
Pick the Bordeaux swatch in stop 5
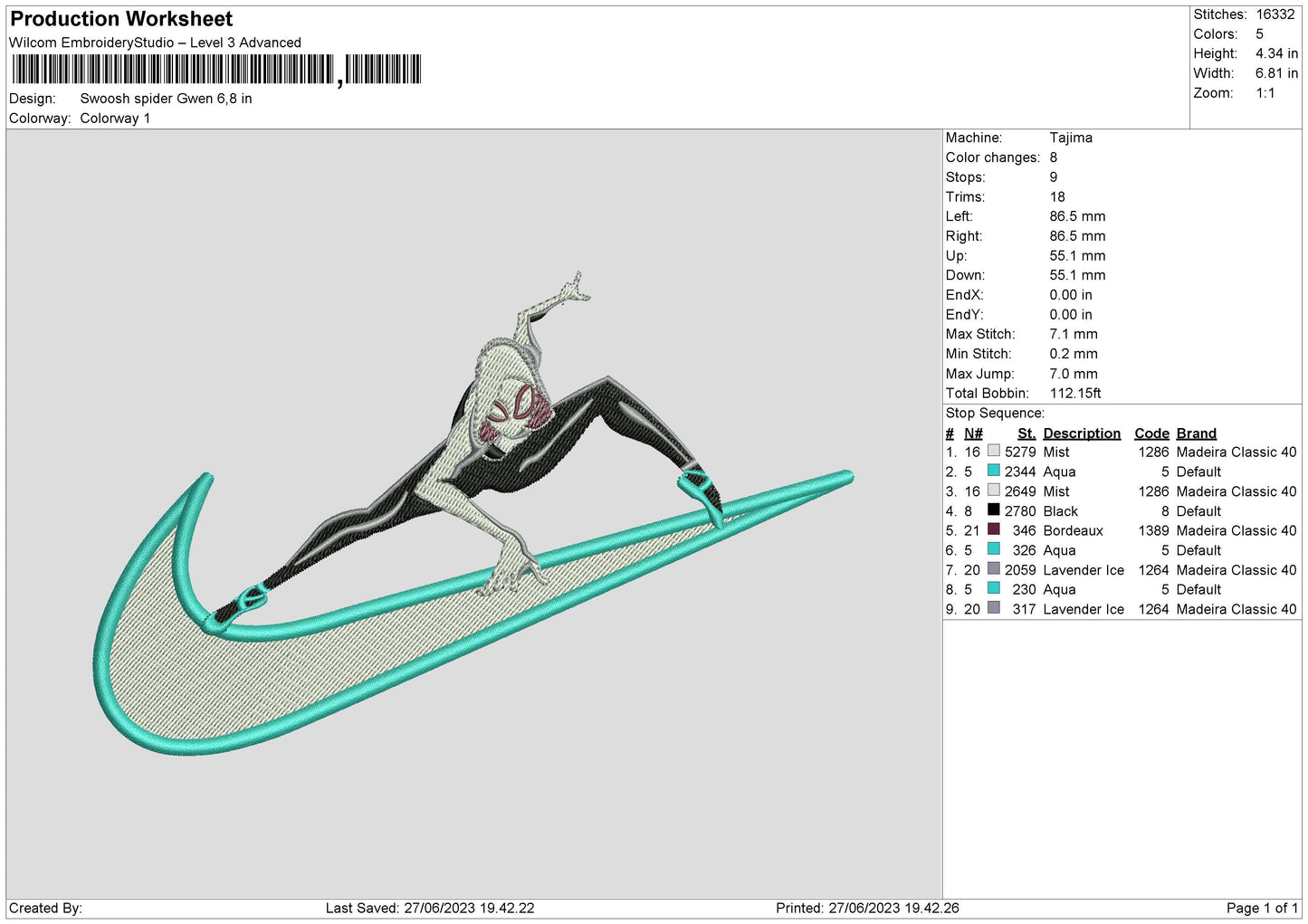pyautogui.click(x=994, y=530)
